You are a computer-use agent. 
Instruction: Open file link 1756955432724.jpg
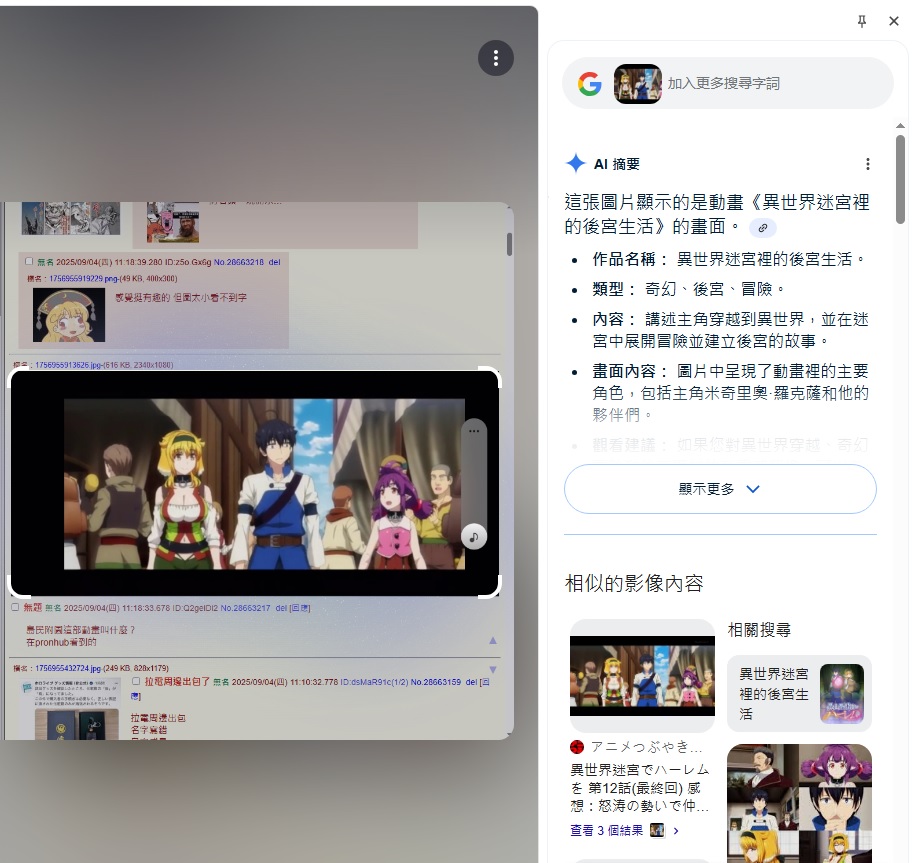68,669
